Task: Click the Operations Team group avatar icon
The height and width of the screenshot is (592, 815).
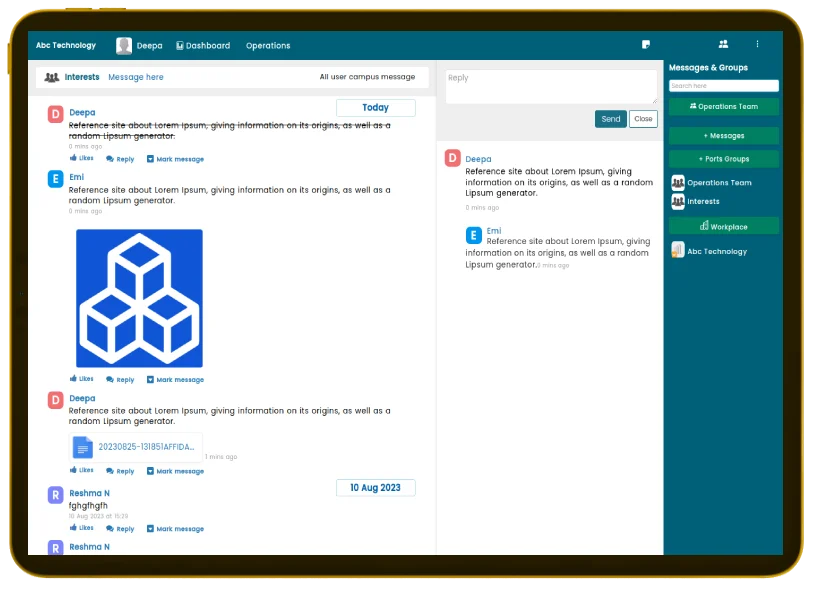Action: click(678, 183)
